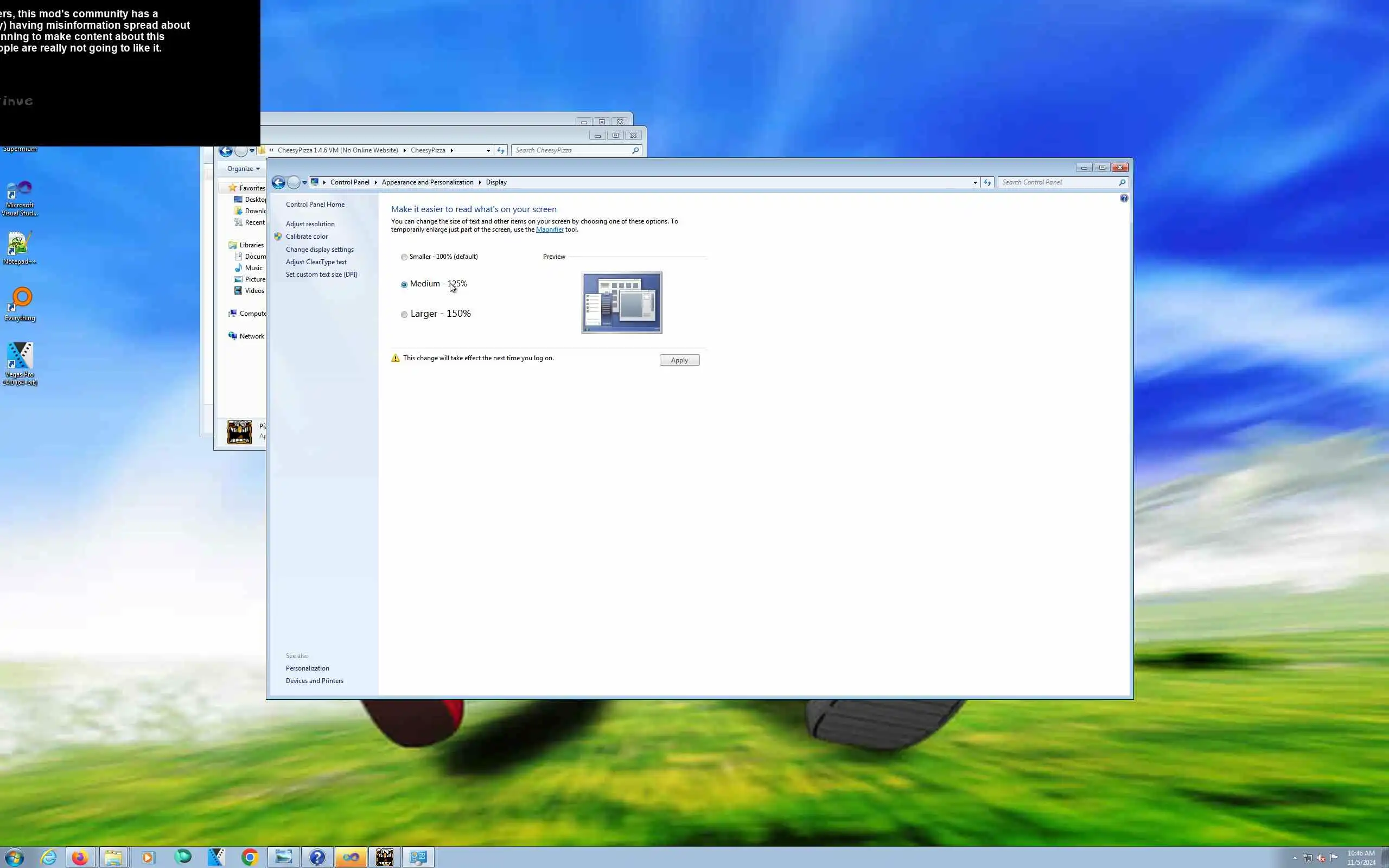Screen dimensions: 1389x868
Task: Click the display scaling preview image
Action: pyautogui.click(x=622, y=303)
